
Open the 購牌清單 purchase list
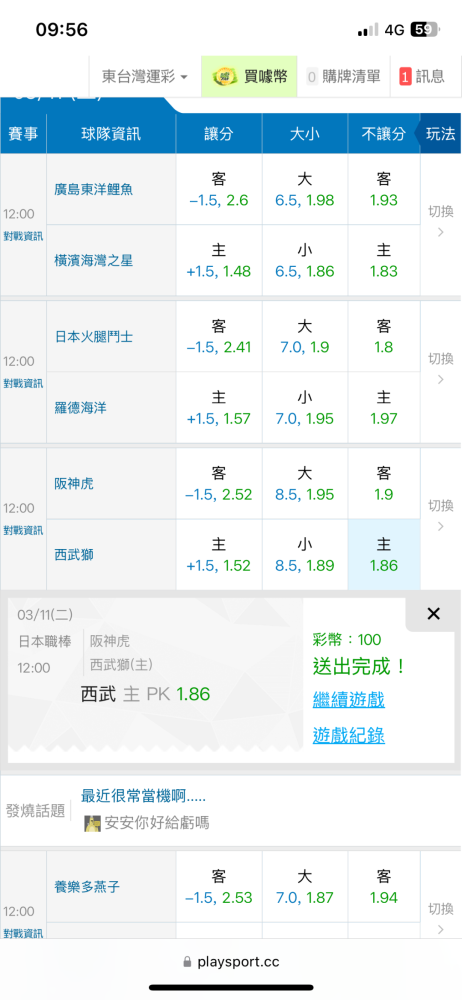(x=343, y=77)
